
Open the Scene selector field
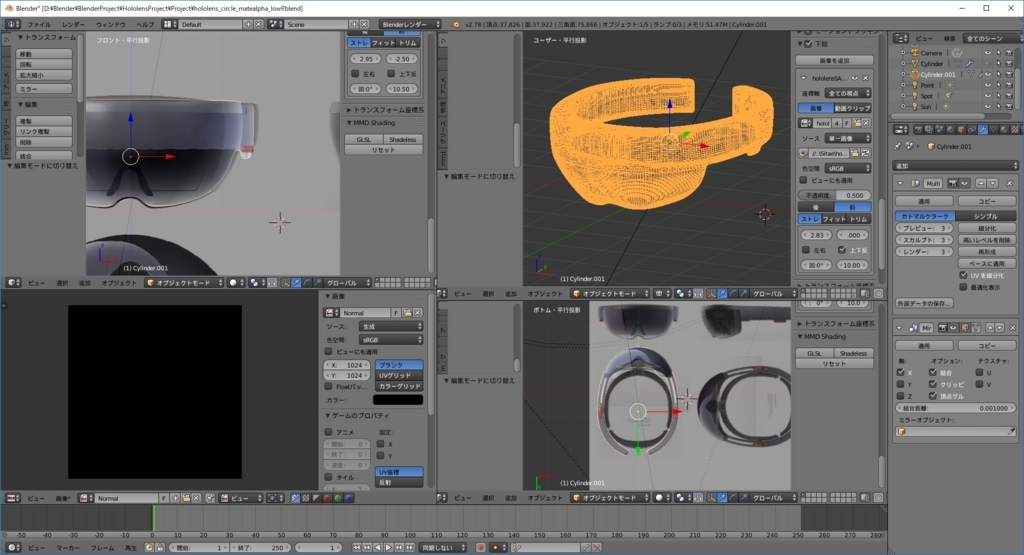point(316,24)
